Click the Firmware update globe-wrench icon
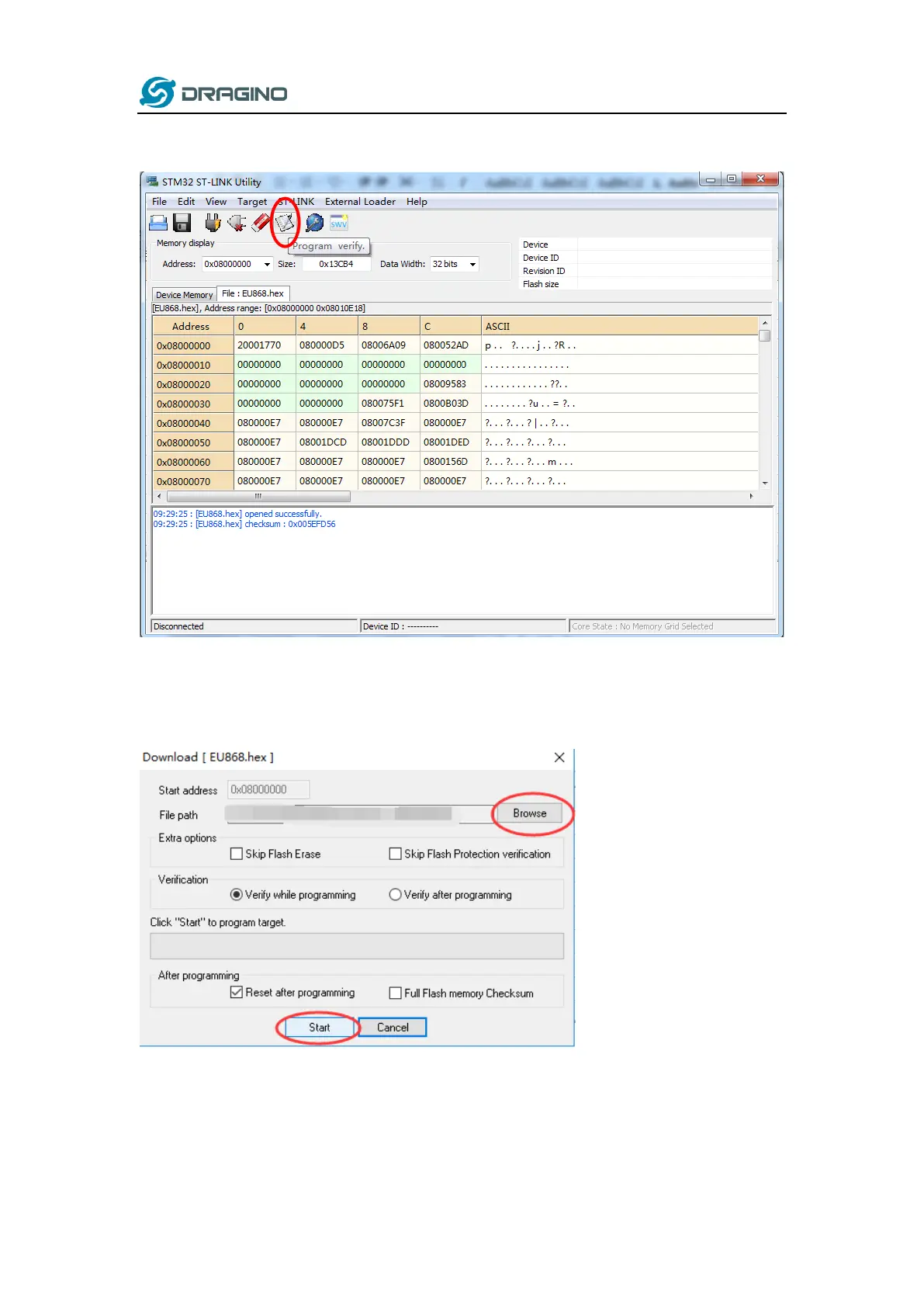The width and height of the screenshot is (924, 1307). (x=314, y=224)
